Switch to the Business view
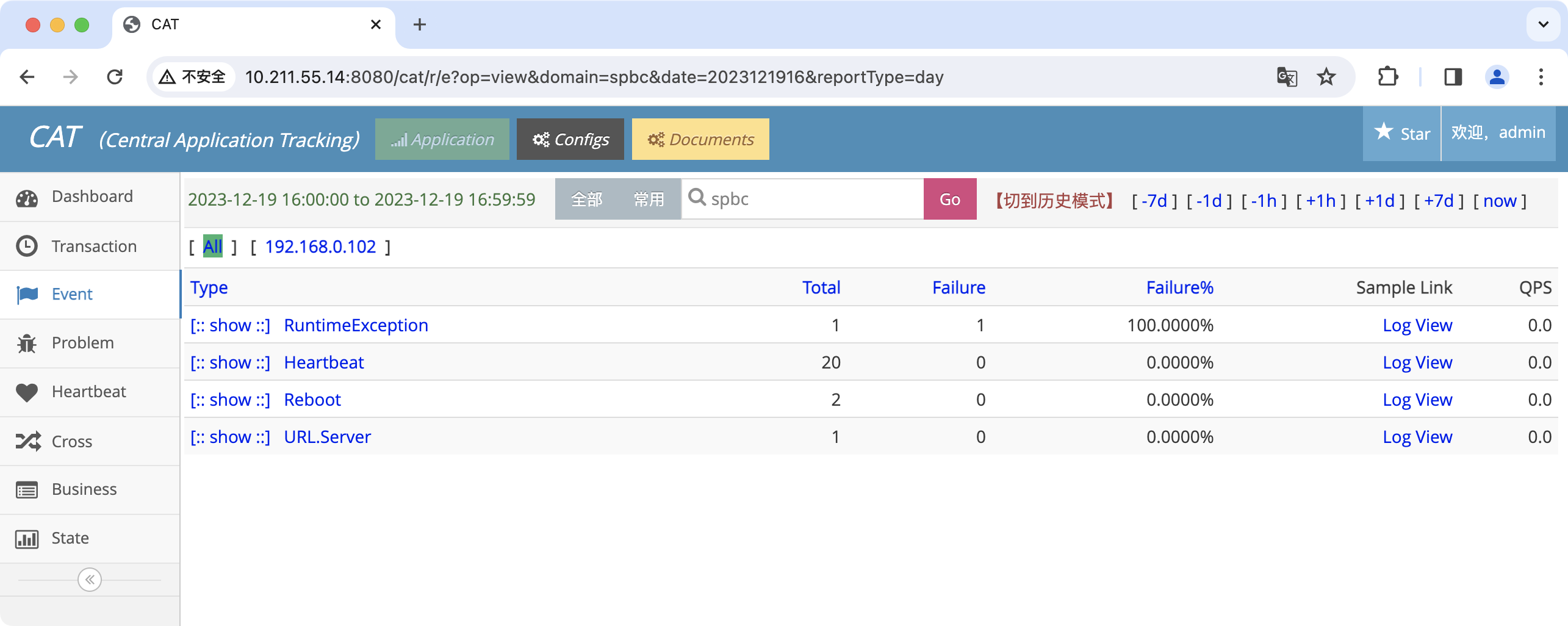This screenshot has width=1568, height=626. tap(84, 489)
